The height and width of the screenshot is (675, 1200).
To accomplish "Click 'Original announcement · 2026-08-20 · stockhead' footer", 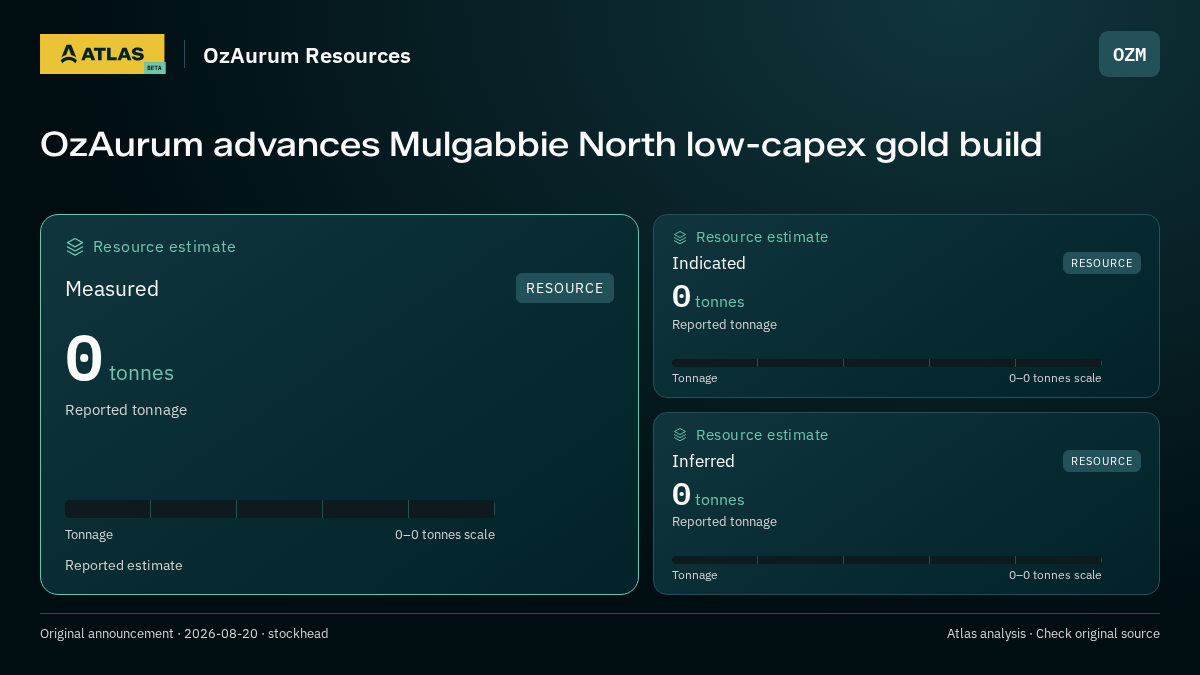I will tap(184, 634).
